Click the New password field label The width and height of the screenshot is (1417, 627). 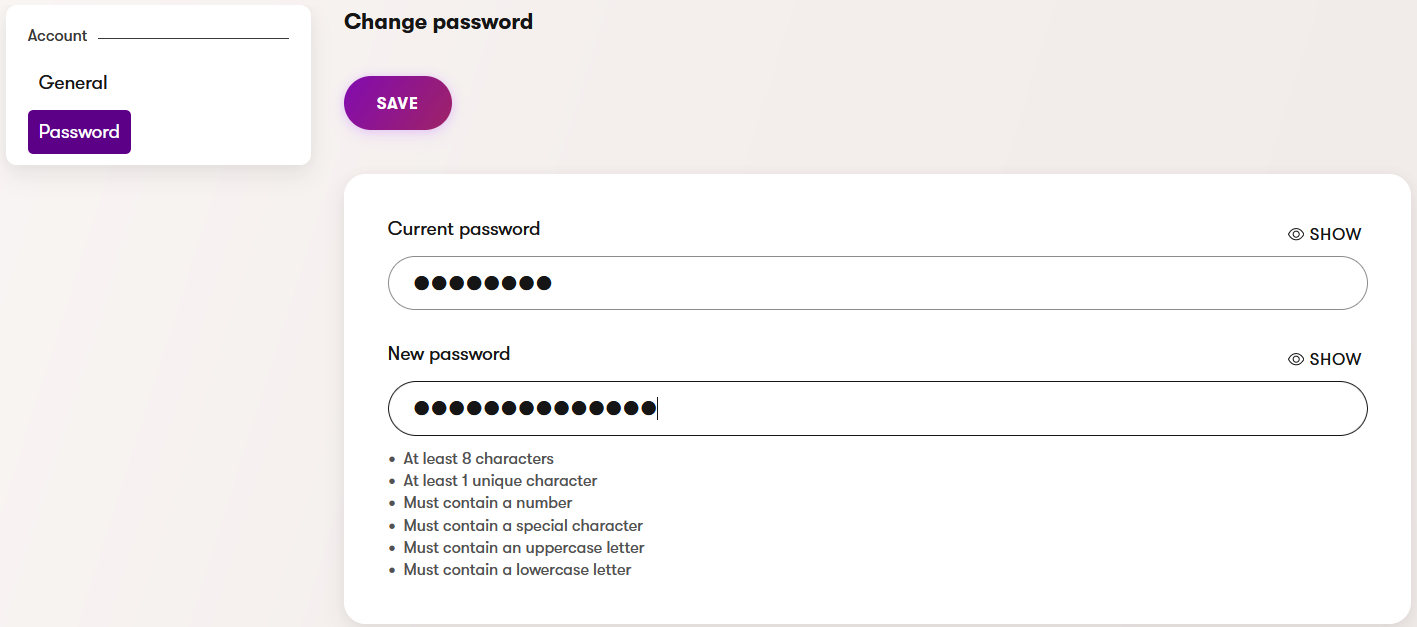point(448,354)
